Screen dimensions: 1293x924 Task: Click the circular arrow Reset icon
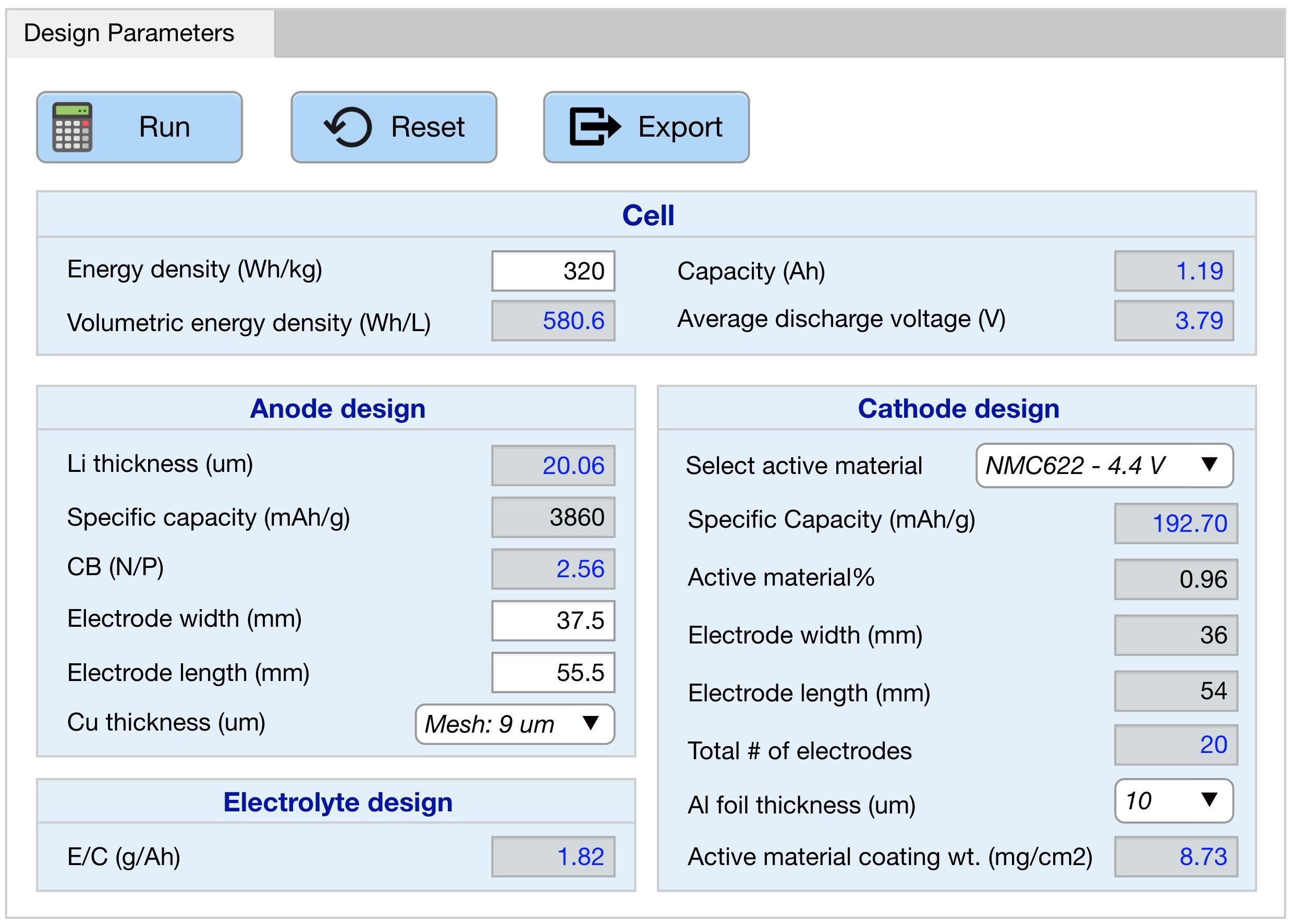click(348, 127)
